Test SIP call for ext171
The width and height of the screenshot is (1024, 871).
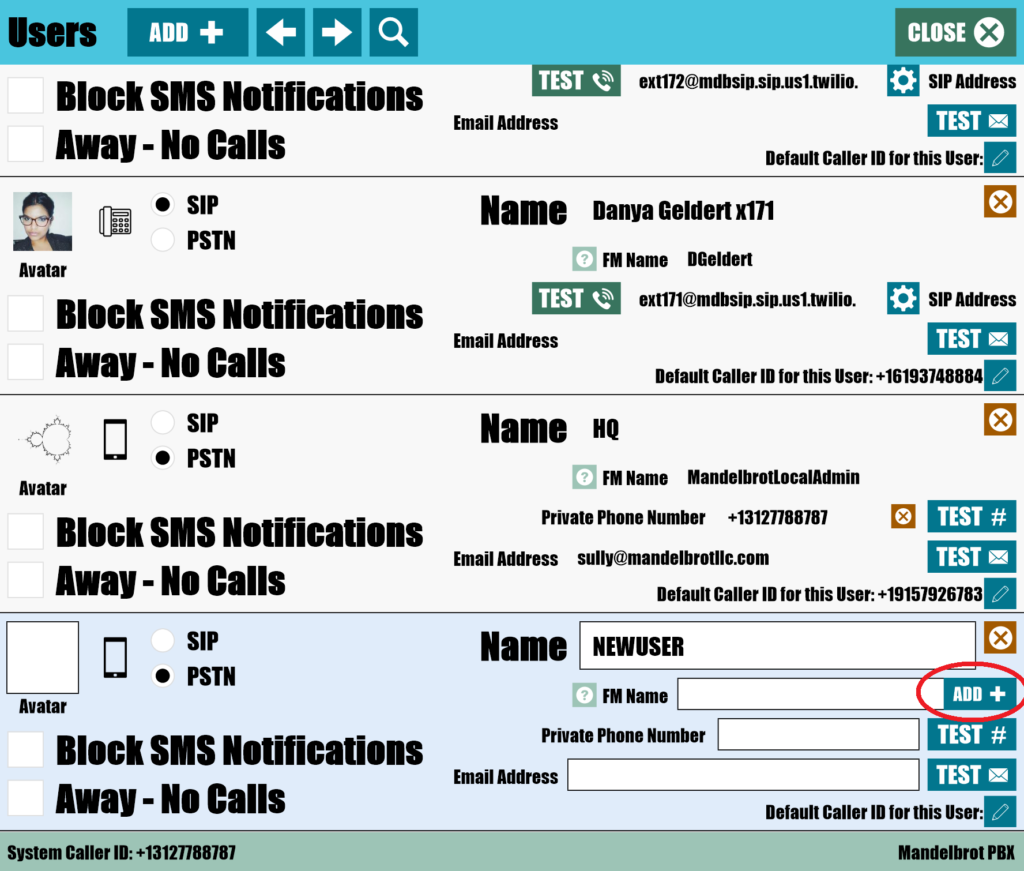(x=576, y=298)
